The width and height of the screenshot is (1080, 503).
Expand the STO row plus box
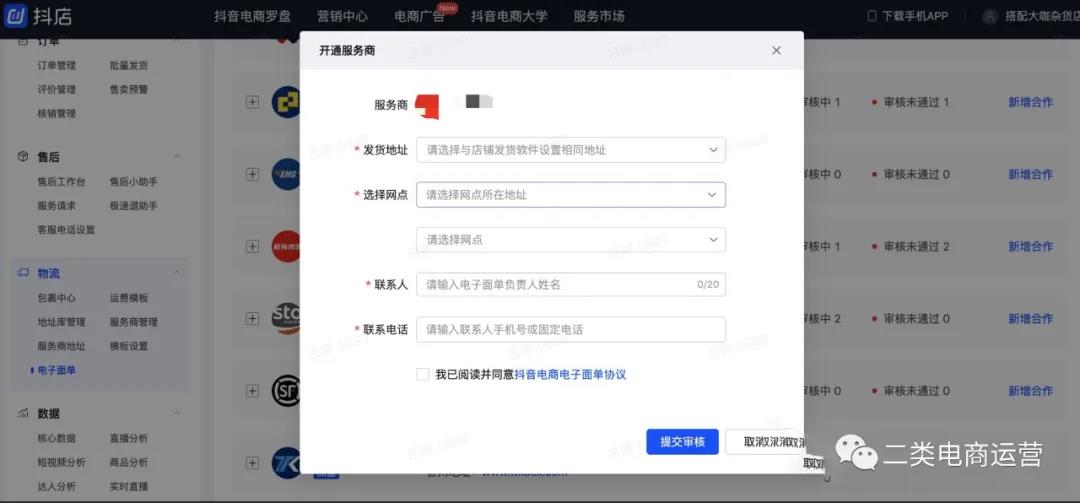tap(252, 319)
